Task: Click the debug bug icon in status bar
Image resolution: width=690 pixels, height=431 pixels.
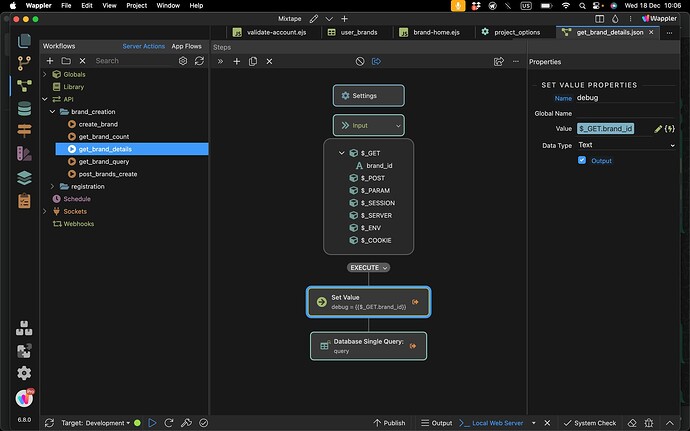Action: pos(649,423)
